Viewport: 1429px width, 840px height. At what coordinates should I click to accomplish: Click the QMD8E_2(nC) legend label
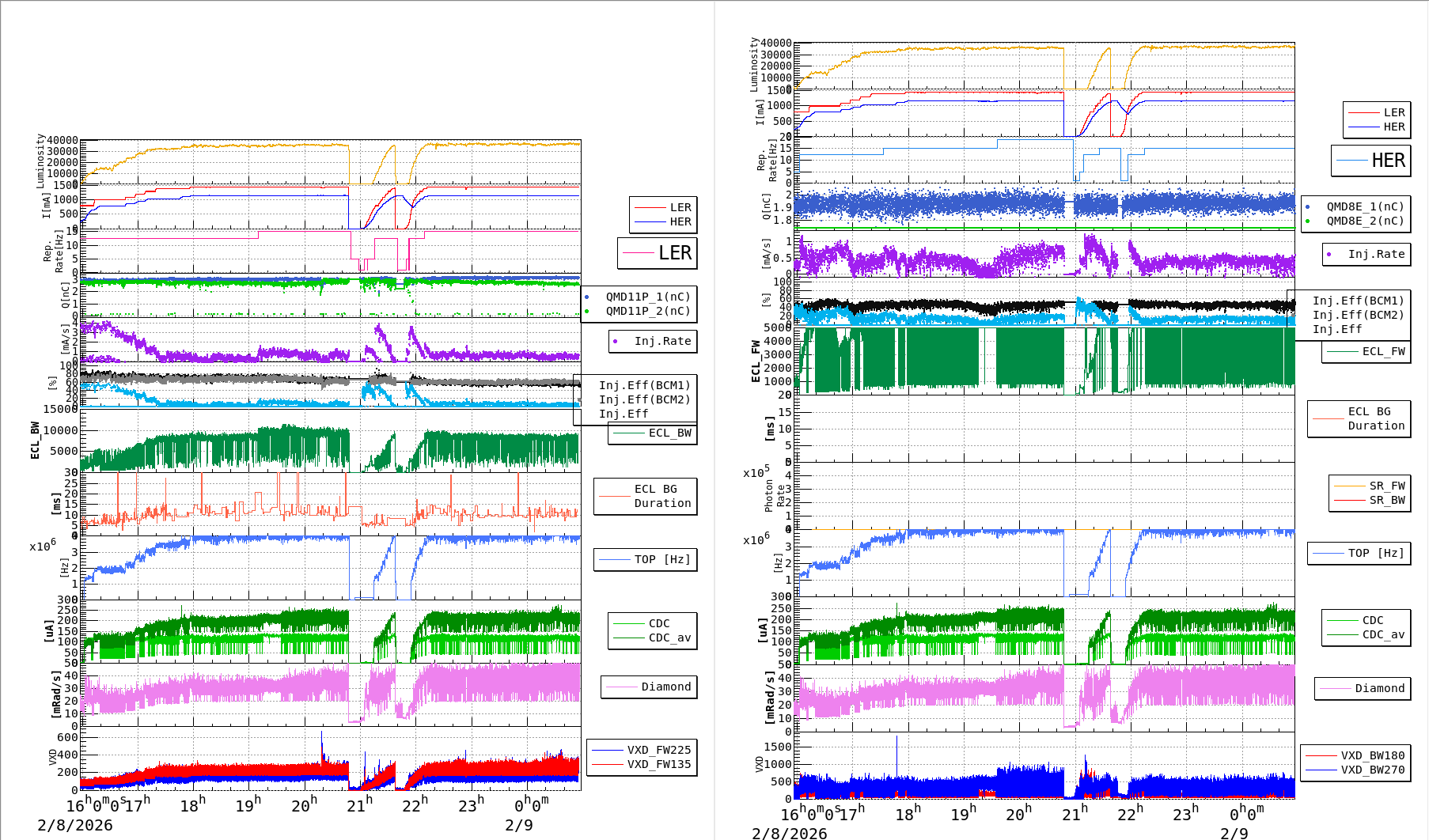click(1365, 221)
